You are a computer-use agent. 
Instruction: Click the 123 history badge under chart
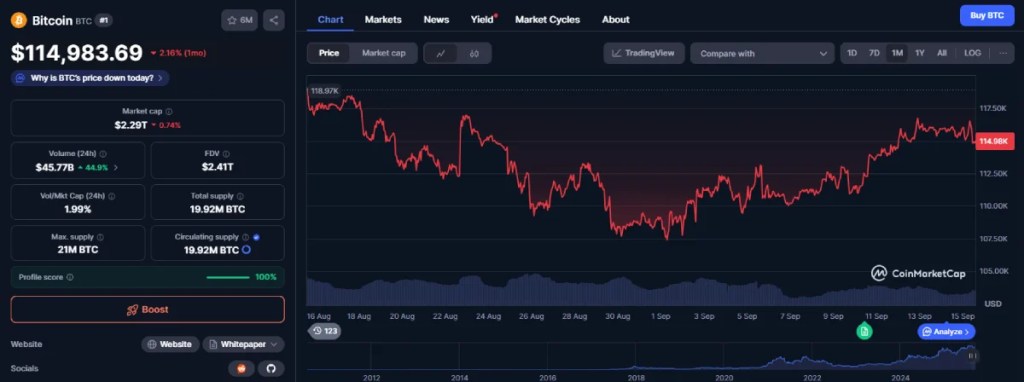coord(325,331)
